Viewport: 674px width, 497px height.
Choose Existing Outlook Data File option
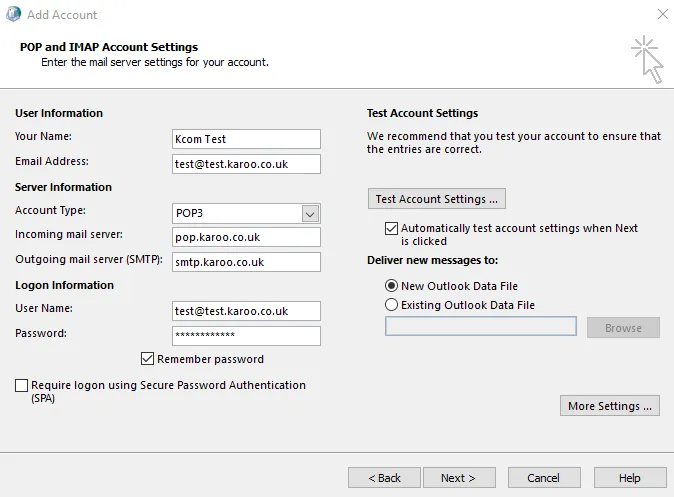point(391,305)
